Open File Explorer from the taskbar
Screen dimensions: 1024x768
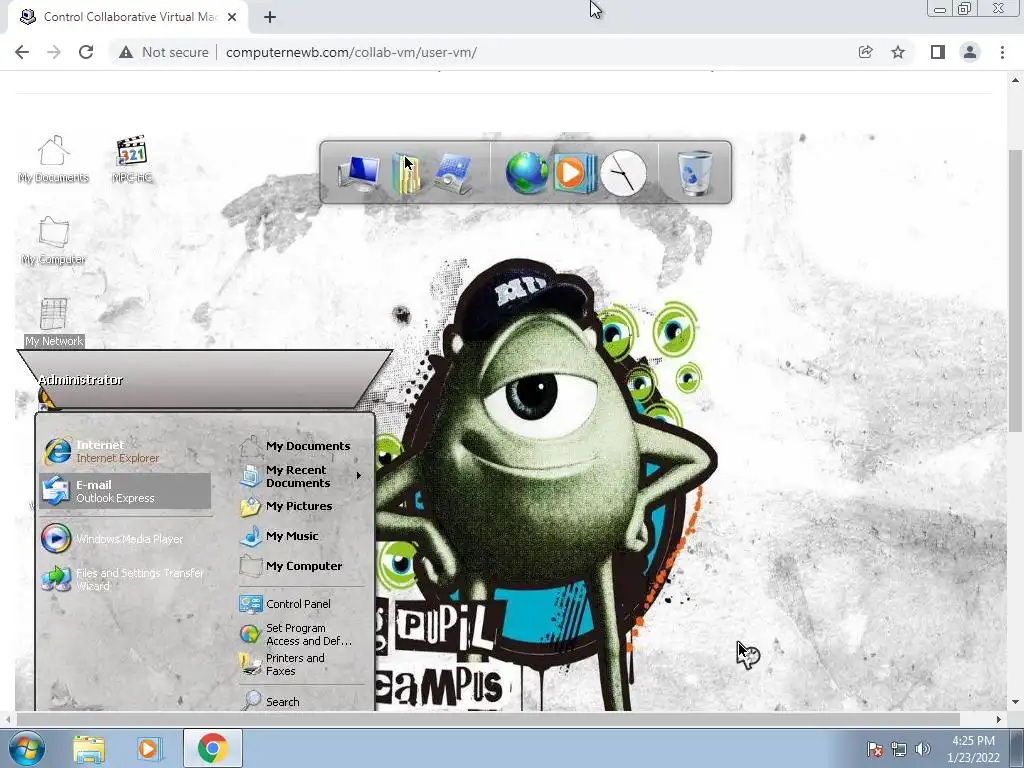click(89, 748)
